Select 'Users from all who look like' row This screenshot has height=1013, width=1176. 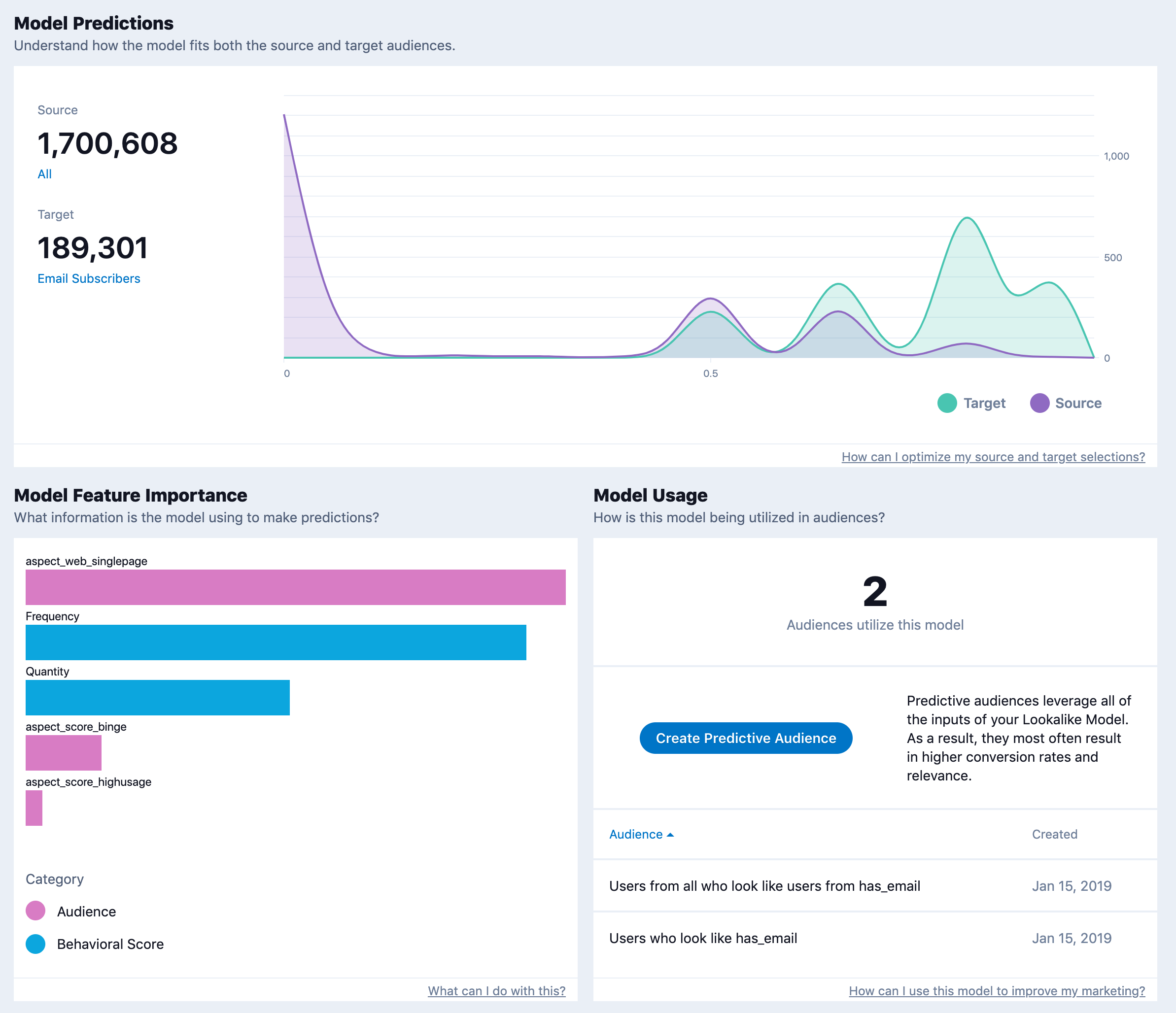pyautogui.click(x=764, y=886)
